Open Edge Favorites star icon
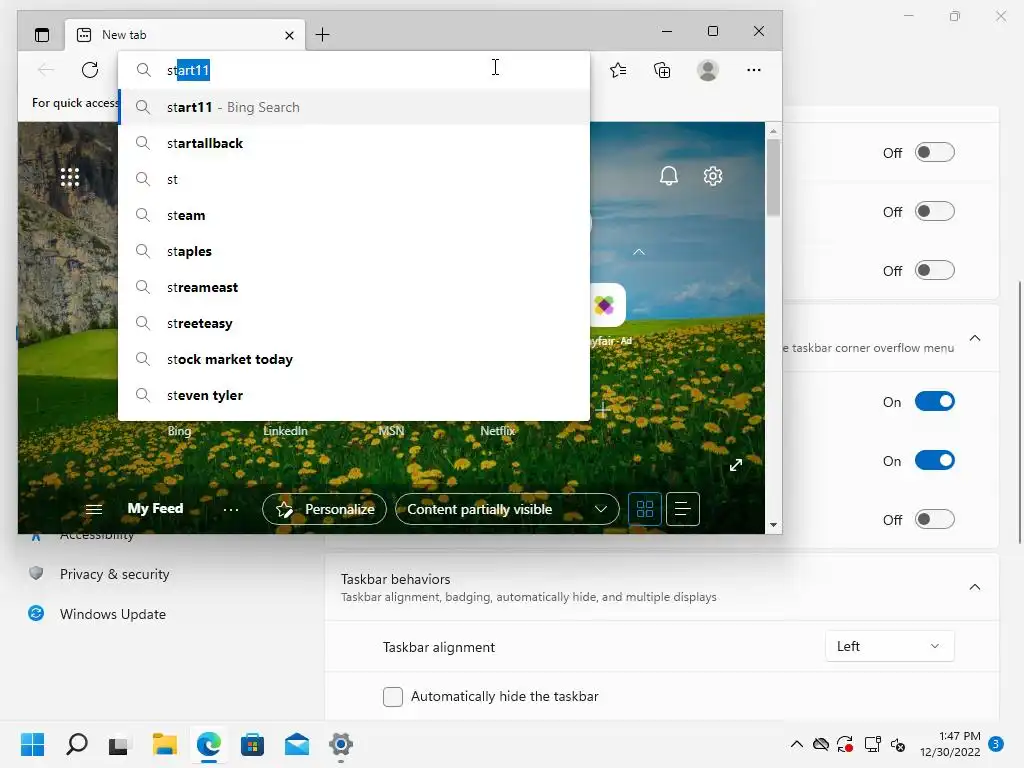Screen dimensions: 1024x768 click(x=618, y=70)
